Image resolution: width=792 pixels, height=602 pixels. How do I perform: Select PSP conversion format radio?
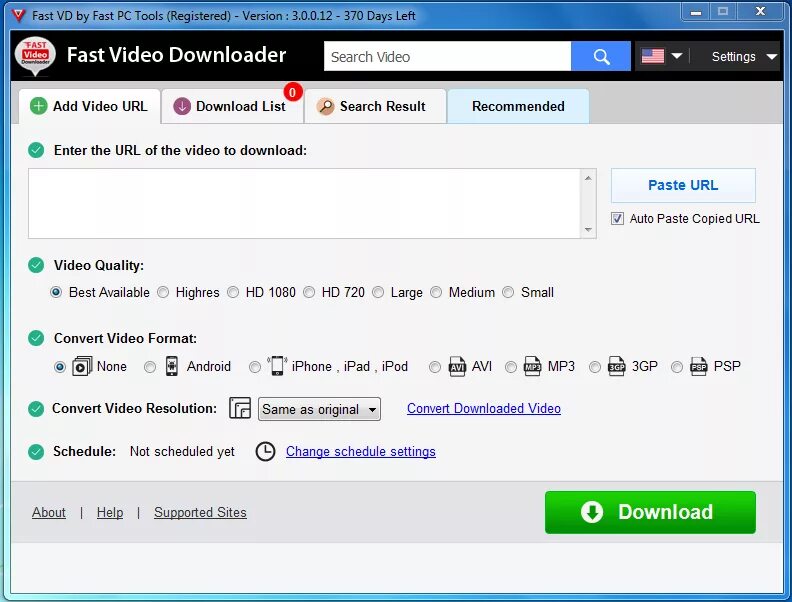(677, 367)
